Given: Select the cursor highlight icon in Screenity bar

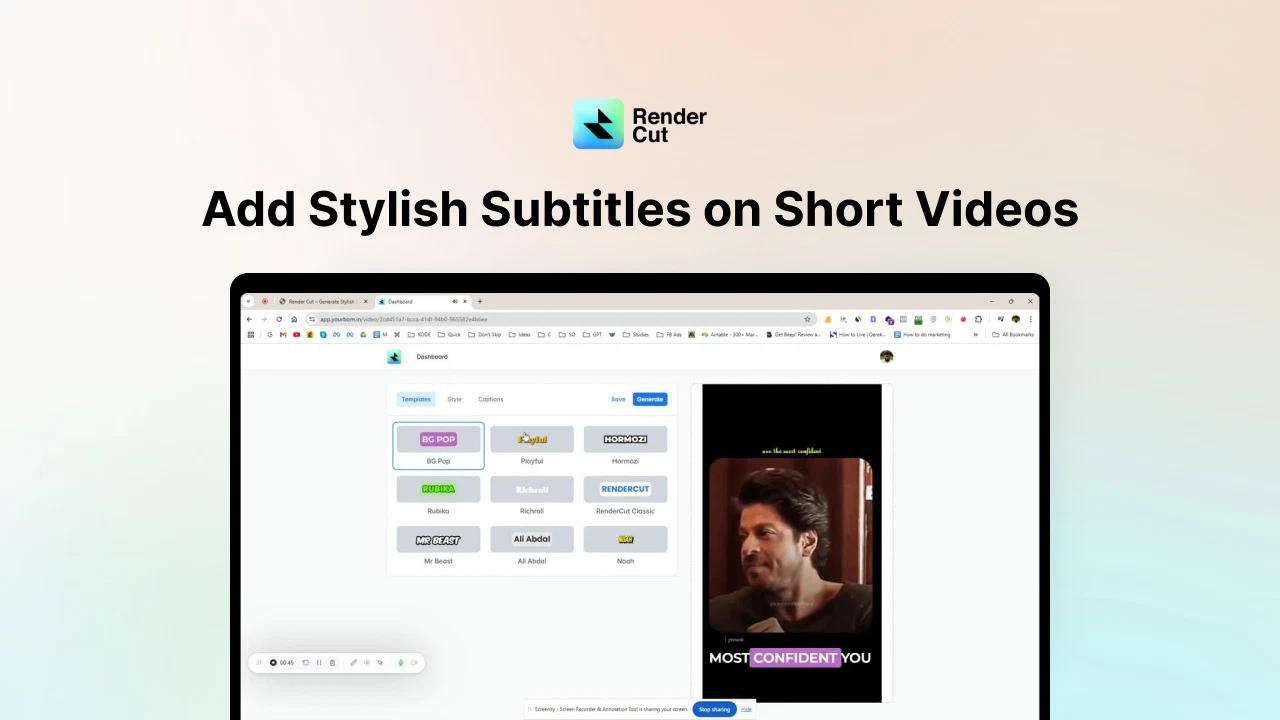Looking at the screenshot, I should coord(381,663).
